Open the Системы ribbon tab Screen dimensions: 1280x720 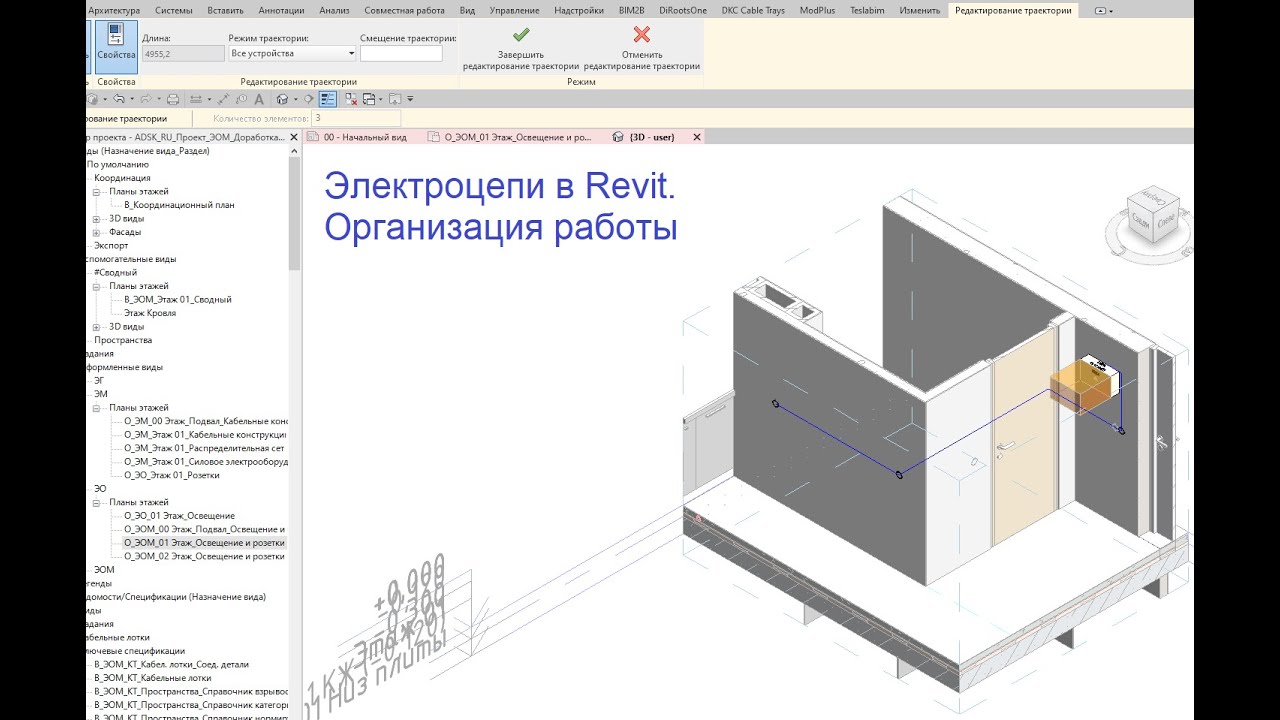click(x=174, y=10)
